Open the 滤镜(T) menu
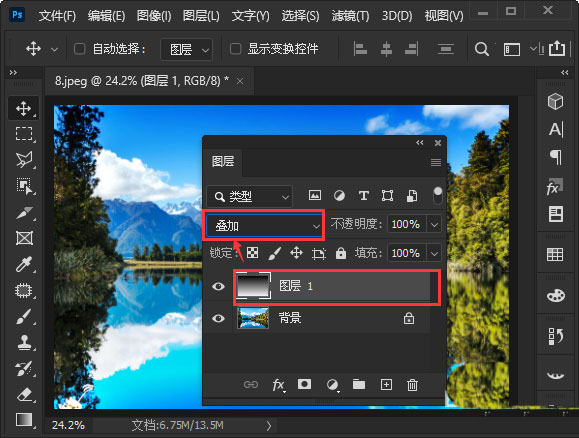The height and width of the screenshot is (438, 579). click(350, 16)
